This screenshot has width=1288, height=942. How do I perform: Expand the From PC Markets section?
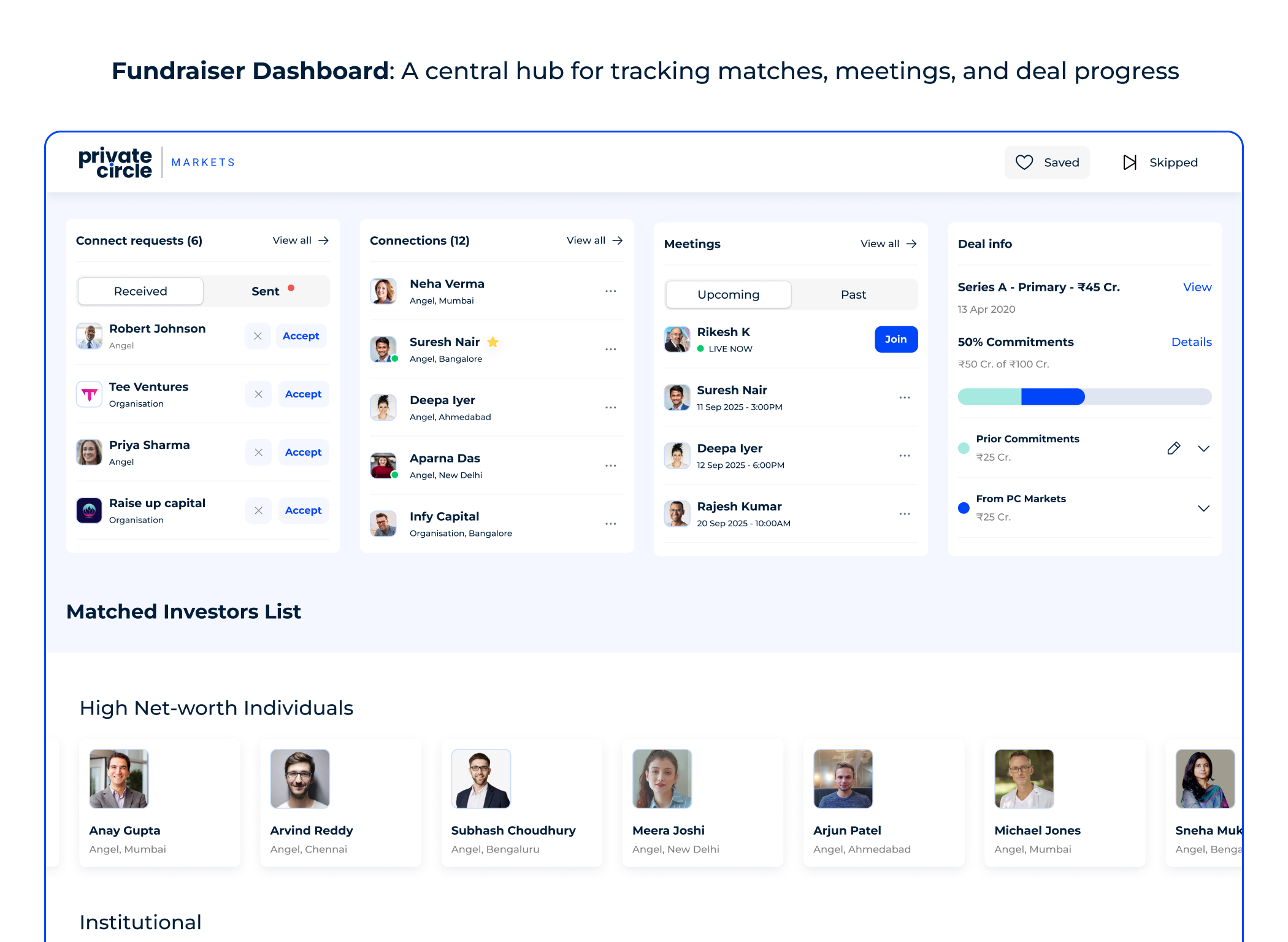click(x=1203, y=508)
